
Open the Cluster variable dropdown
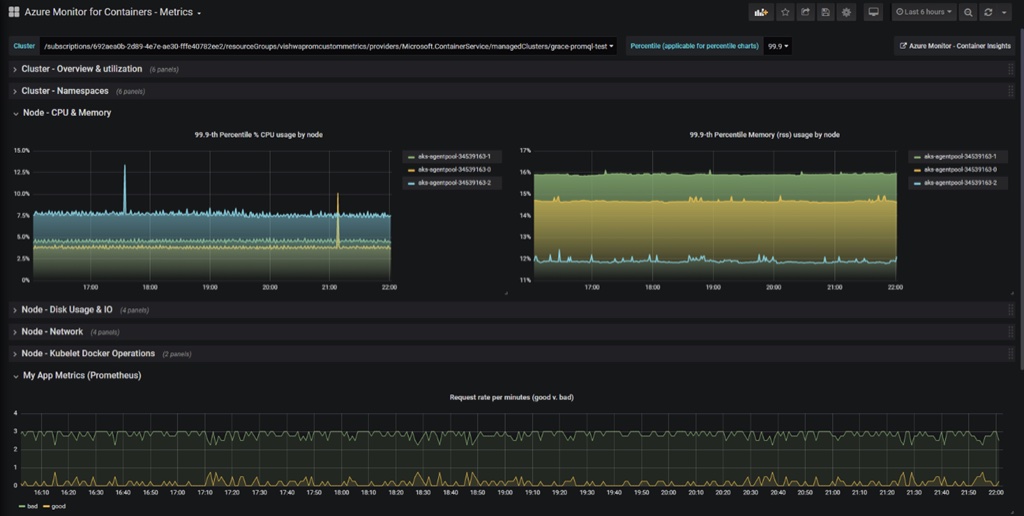(328, 46)
